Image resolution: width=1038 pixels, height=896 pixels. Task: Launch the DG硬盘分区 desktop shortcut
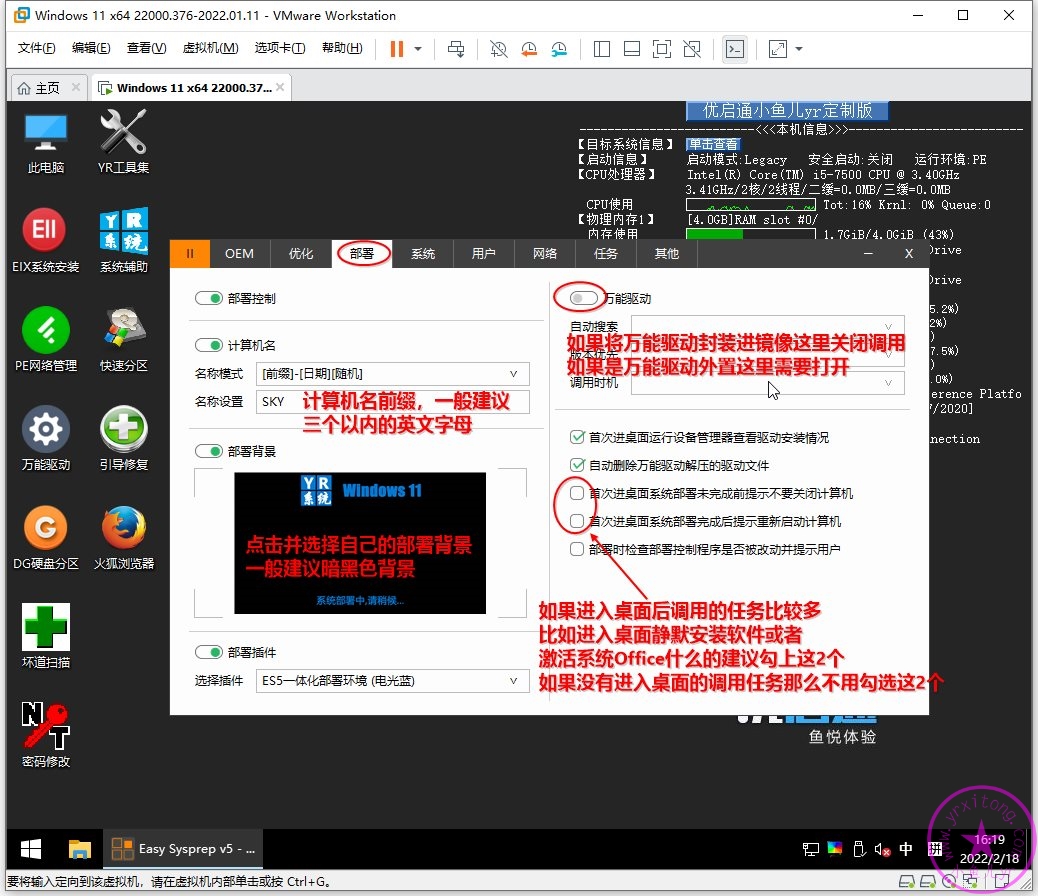[46, 537]
